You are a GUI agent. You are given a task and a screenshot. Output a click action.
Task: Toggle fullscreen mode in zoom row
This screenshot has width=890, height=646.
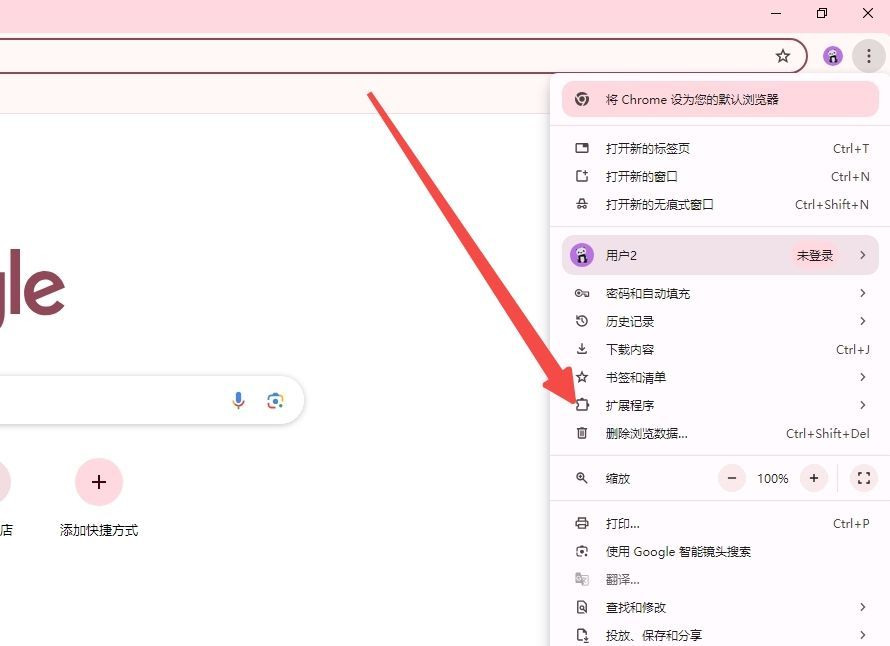[x=864, y=478]
